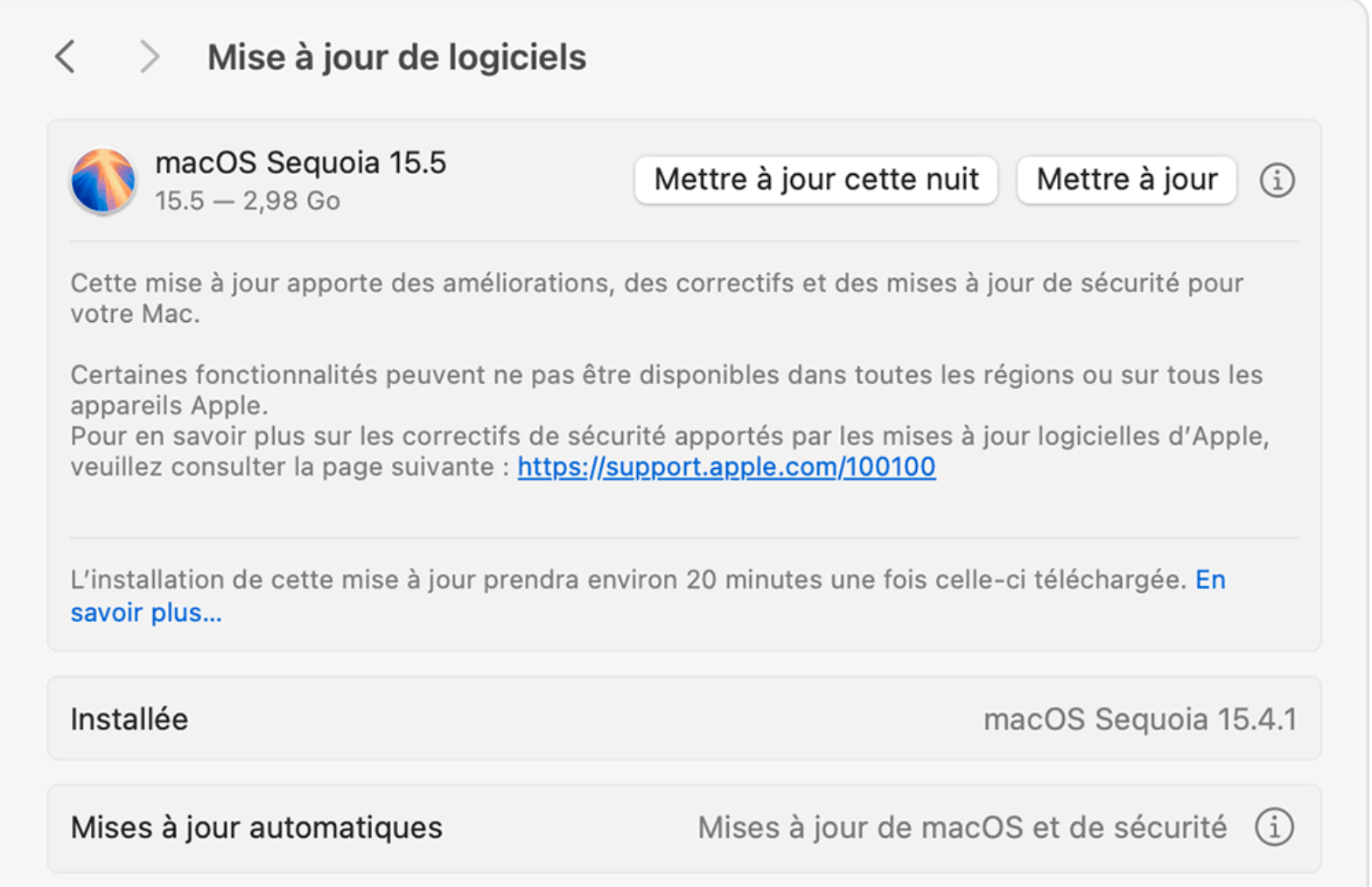Click the 15.5 — 2,98 Go size label

[244, 200]
